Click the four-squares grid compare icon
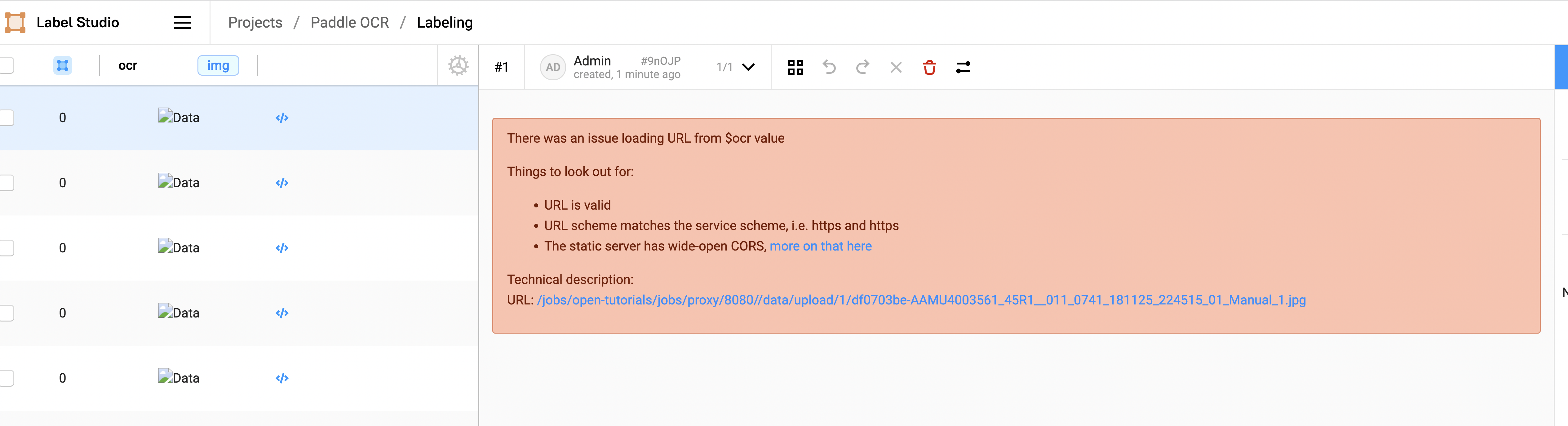Screen dimensions: 1568x426 click(x=795, y=67)
